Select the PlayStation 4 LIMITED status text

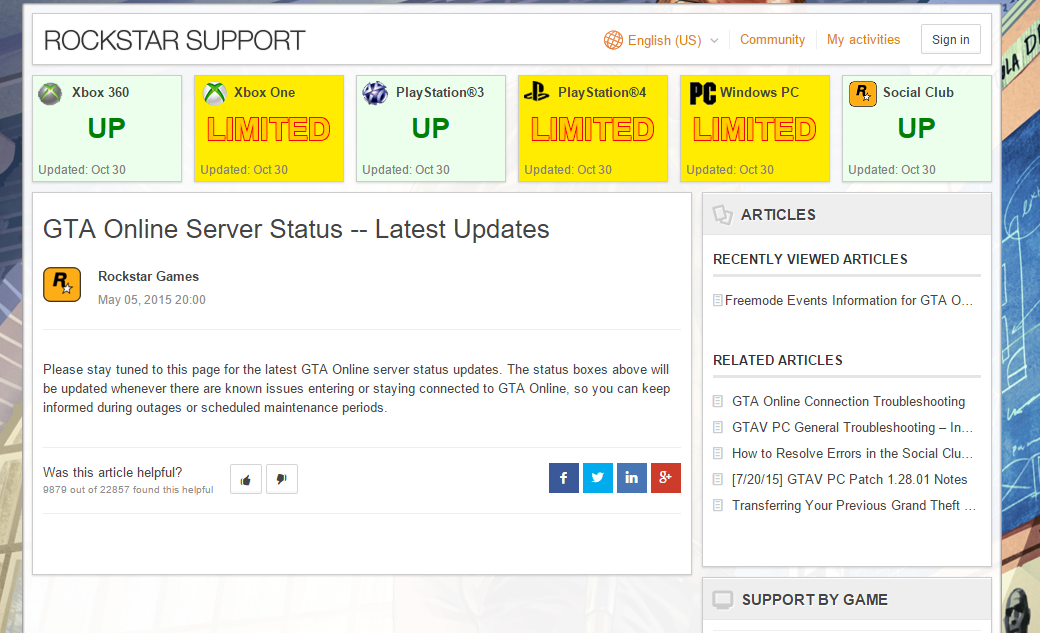click(592, 129)
